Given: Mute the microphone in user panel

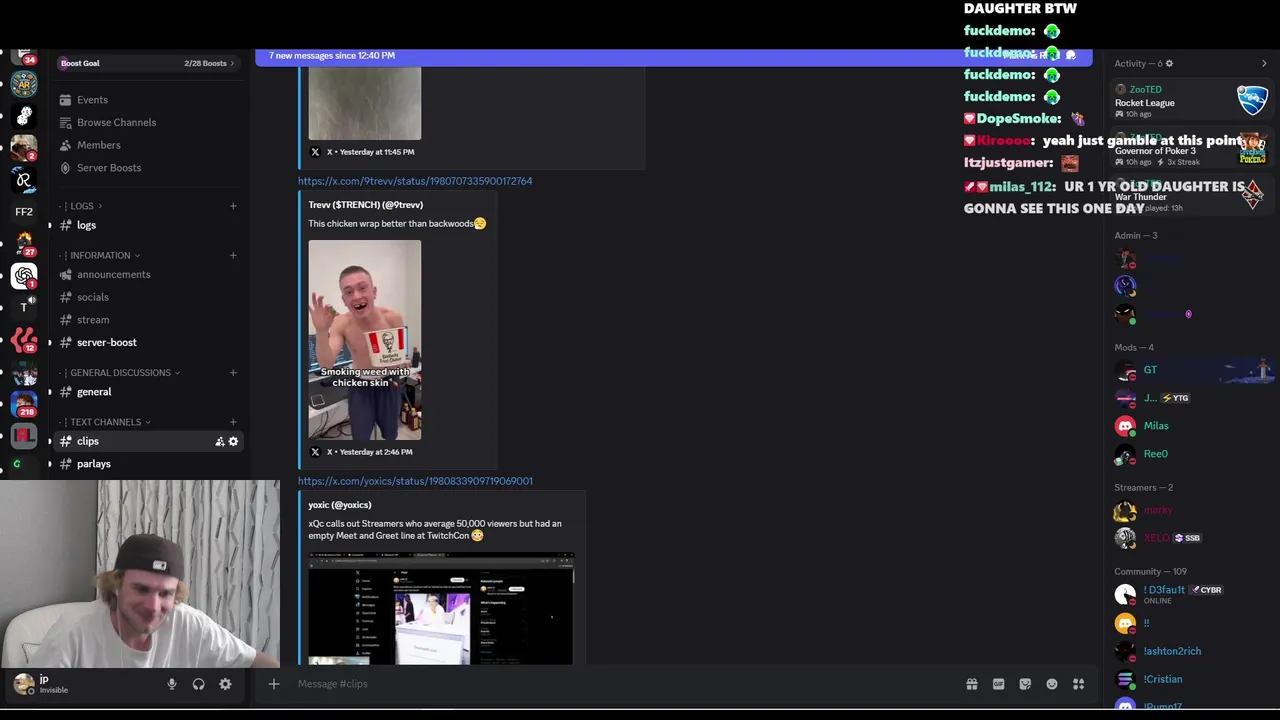Looking at the screenshot, I should (172, 684).
